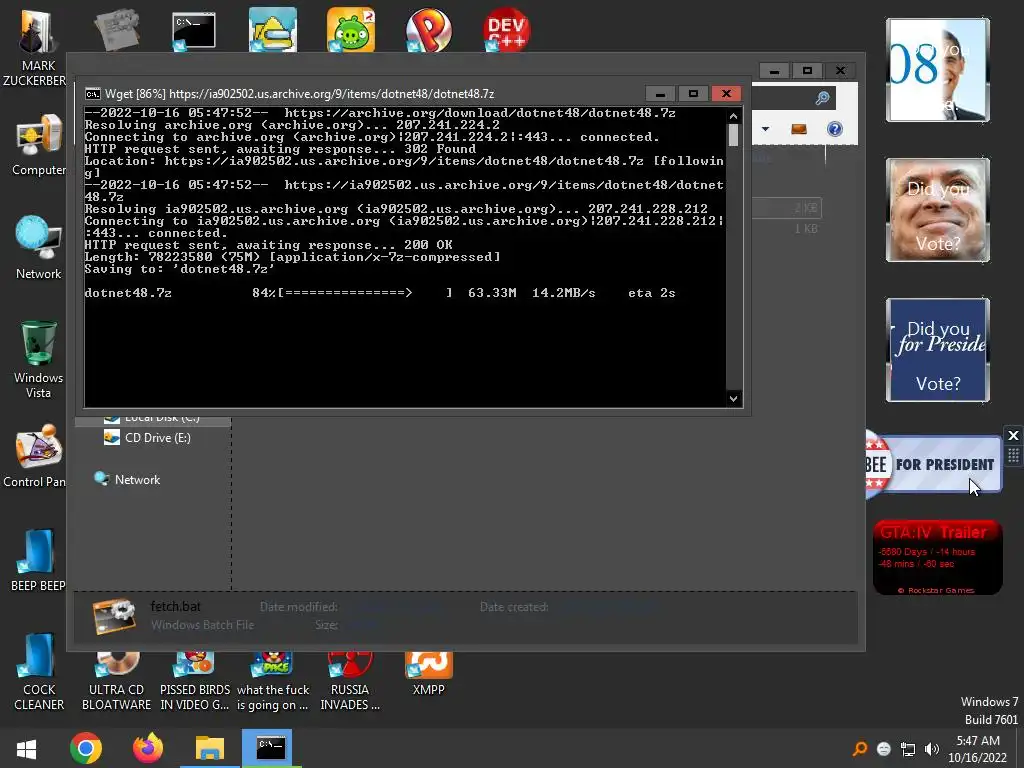1024x768 pixels.
Task: Click the orange preview pane toolbar icon
Action: (x=799, y=129)
